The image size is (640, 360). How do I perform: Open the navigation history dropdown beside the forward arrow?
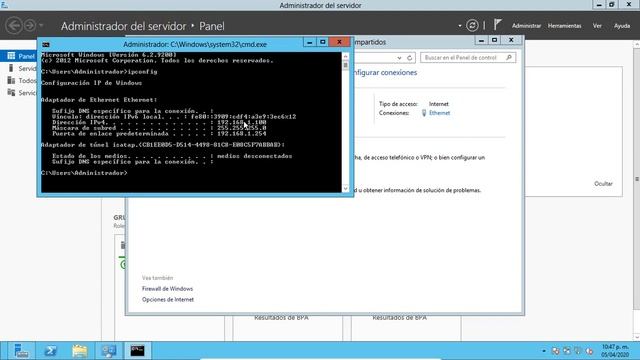pyautogui.click(x=41, y=26)
